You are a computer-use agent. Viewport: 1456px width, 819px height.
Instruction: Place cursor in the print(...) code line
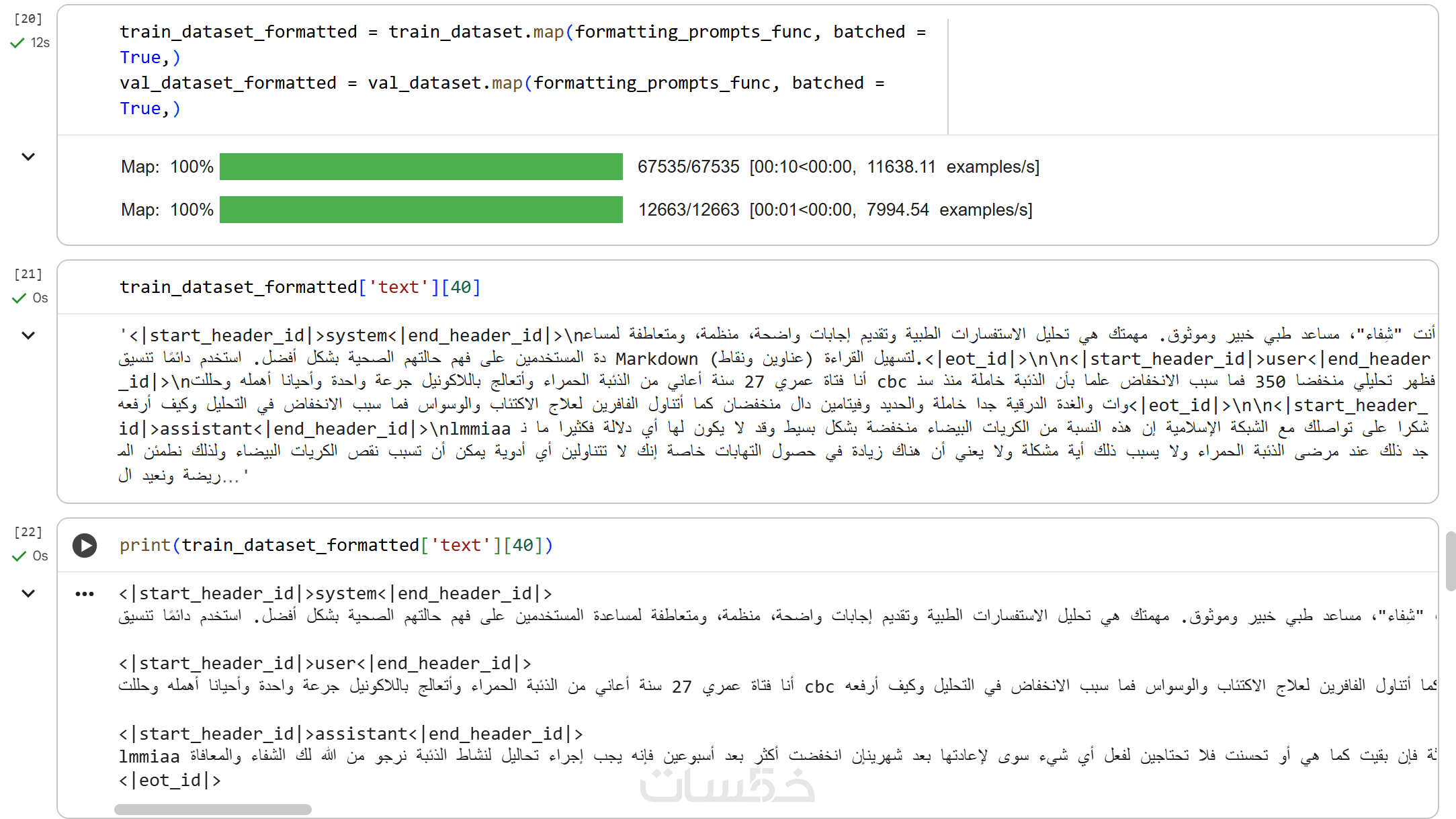[336, 546]
